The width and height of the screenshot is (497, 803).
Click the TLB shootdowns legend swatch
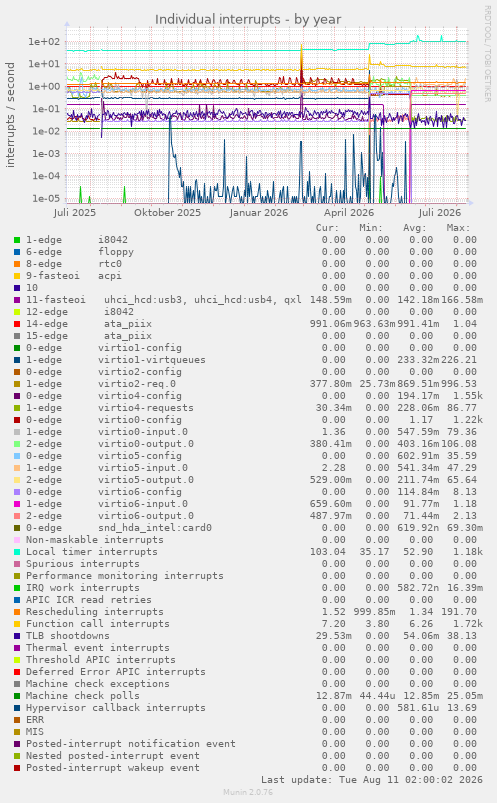click(x=17, y=636)
